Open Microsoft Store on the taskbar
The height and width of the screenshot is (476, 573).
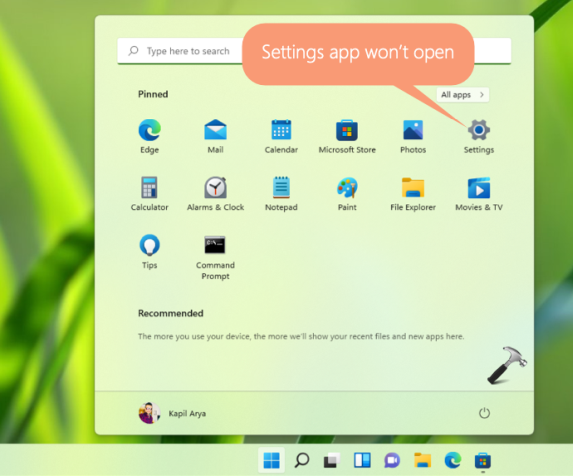coord(483,460)
